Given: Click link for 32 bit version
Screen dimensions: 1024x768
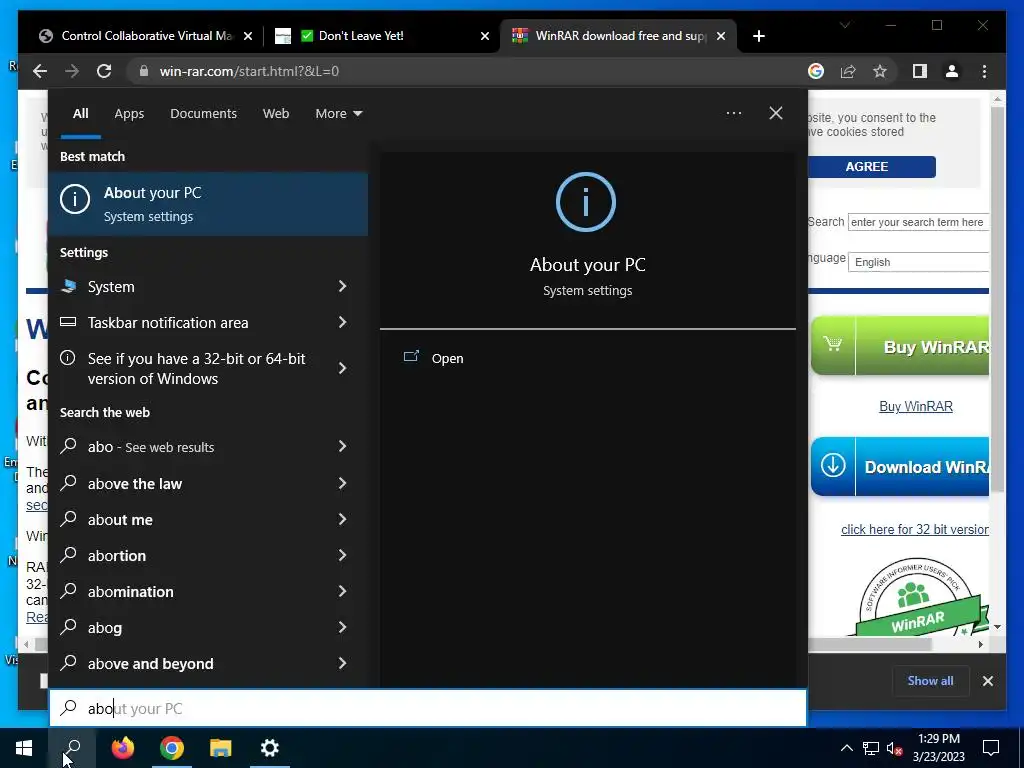Looking at the screenshot, I should [x=914, y=529].
